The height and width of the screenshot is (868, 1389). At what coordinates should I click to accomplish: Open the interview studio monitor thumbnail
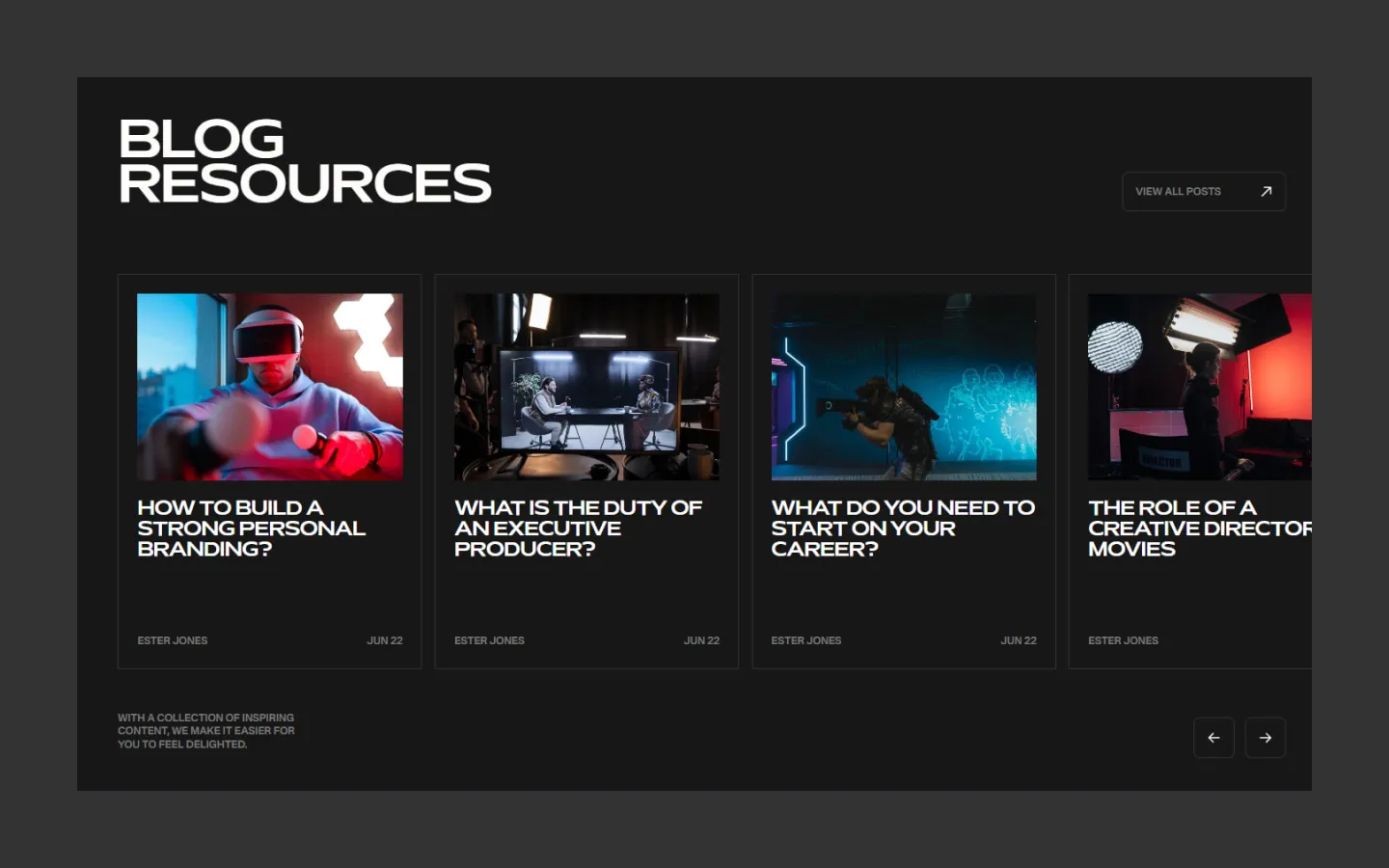click(586, 387)
